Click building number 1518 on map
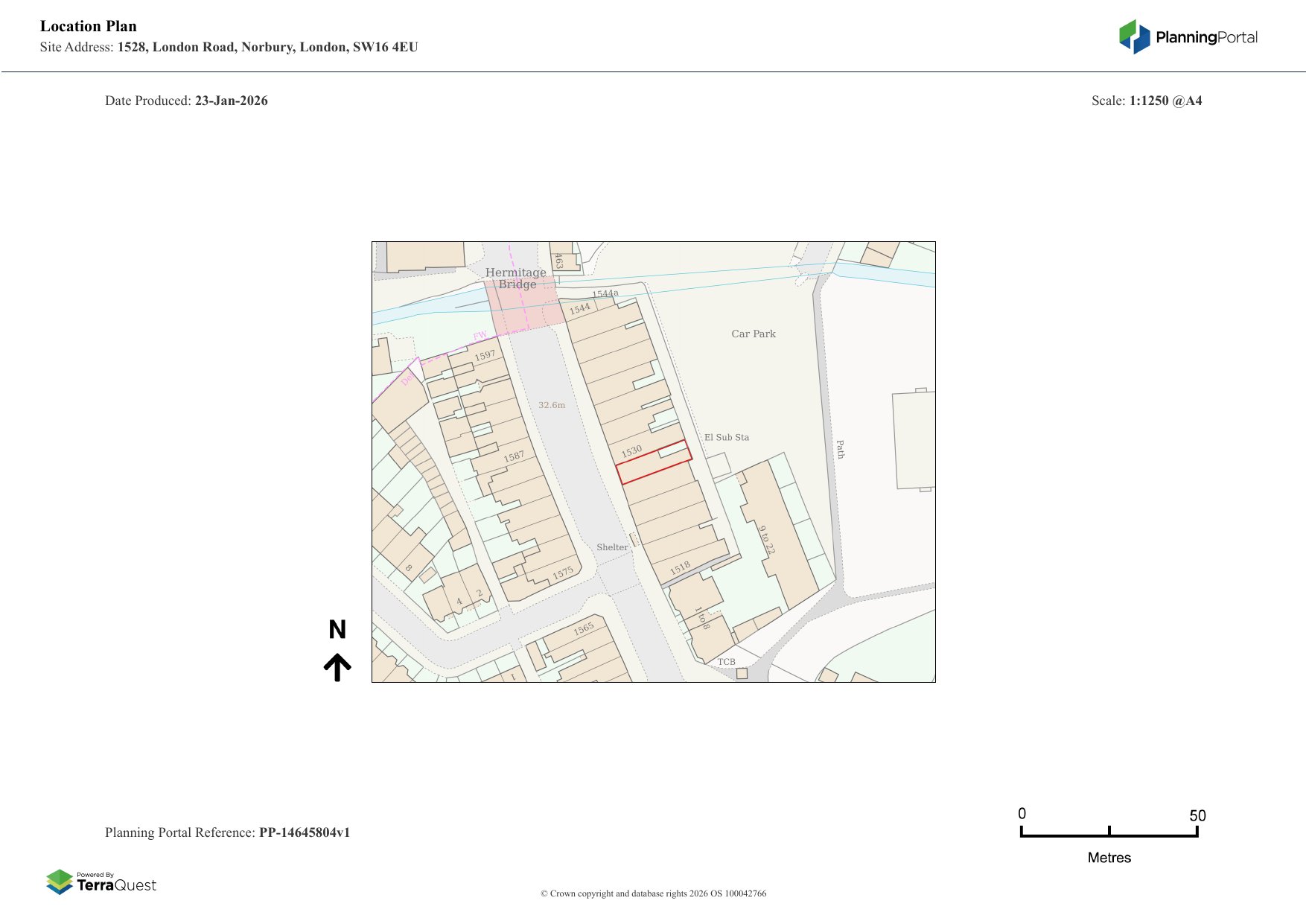This screenshot has width=1306, height=924. click(x=679, y=568)
